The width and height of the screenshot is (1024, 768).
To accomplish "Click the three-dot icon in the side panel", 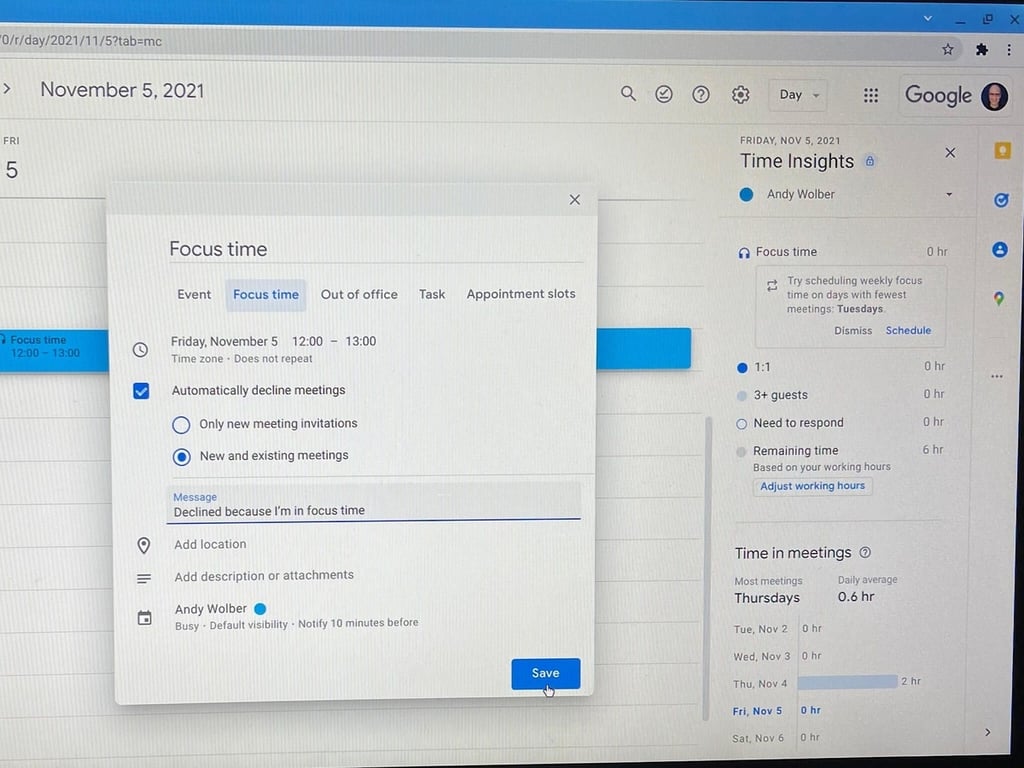I will [997, 376].
